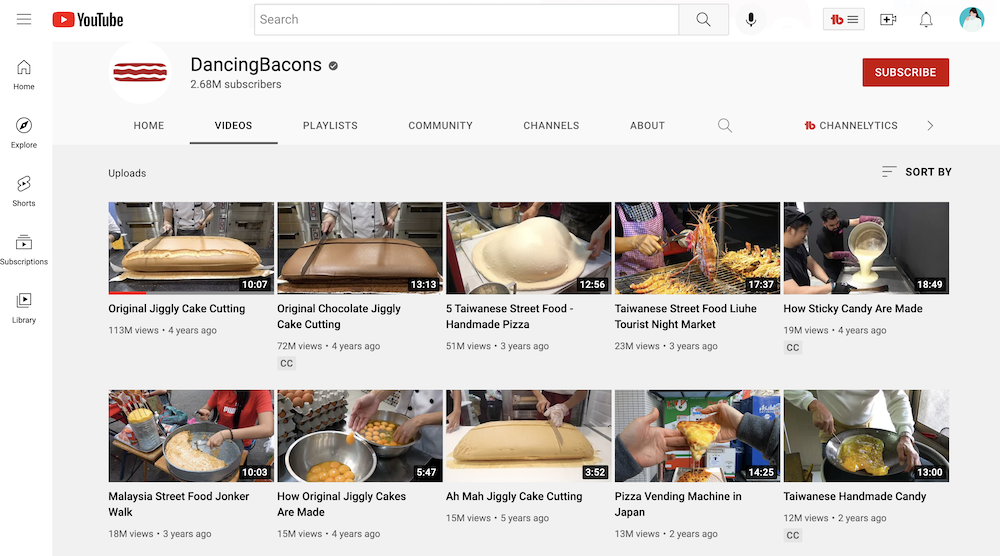Open Taiwanese Handmade Candy title
The image size is (1000, 556).
[x=855, y=496]
